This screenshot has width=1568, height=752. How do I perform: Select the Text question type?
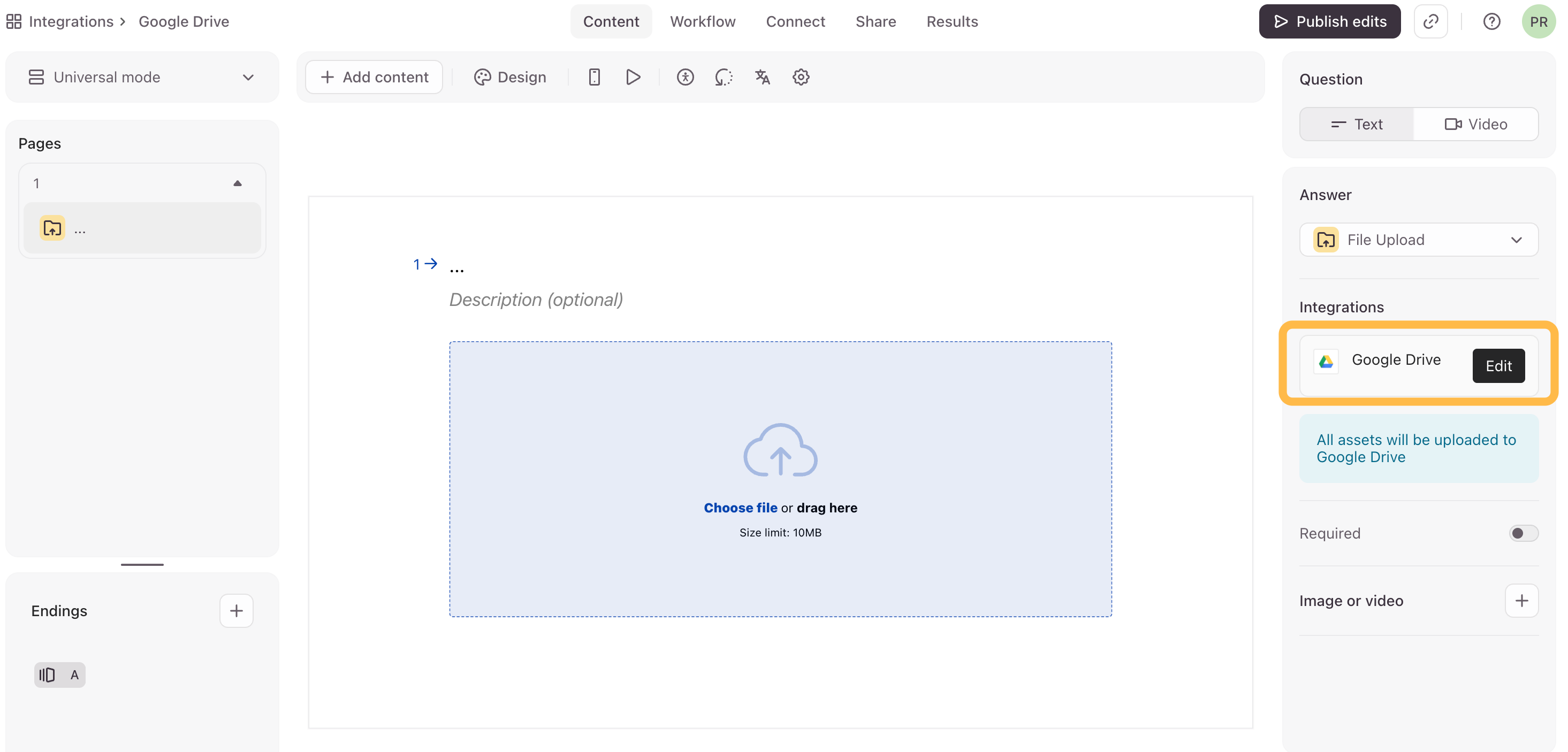pyautogui.click(x=1356, y=124)
